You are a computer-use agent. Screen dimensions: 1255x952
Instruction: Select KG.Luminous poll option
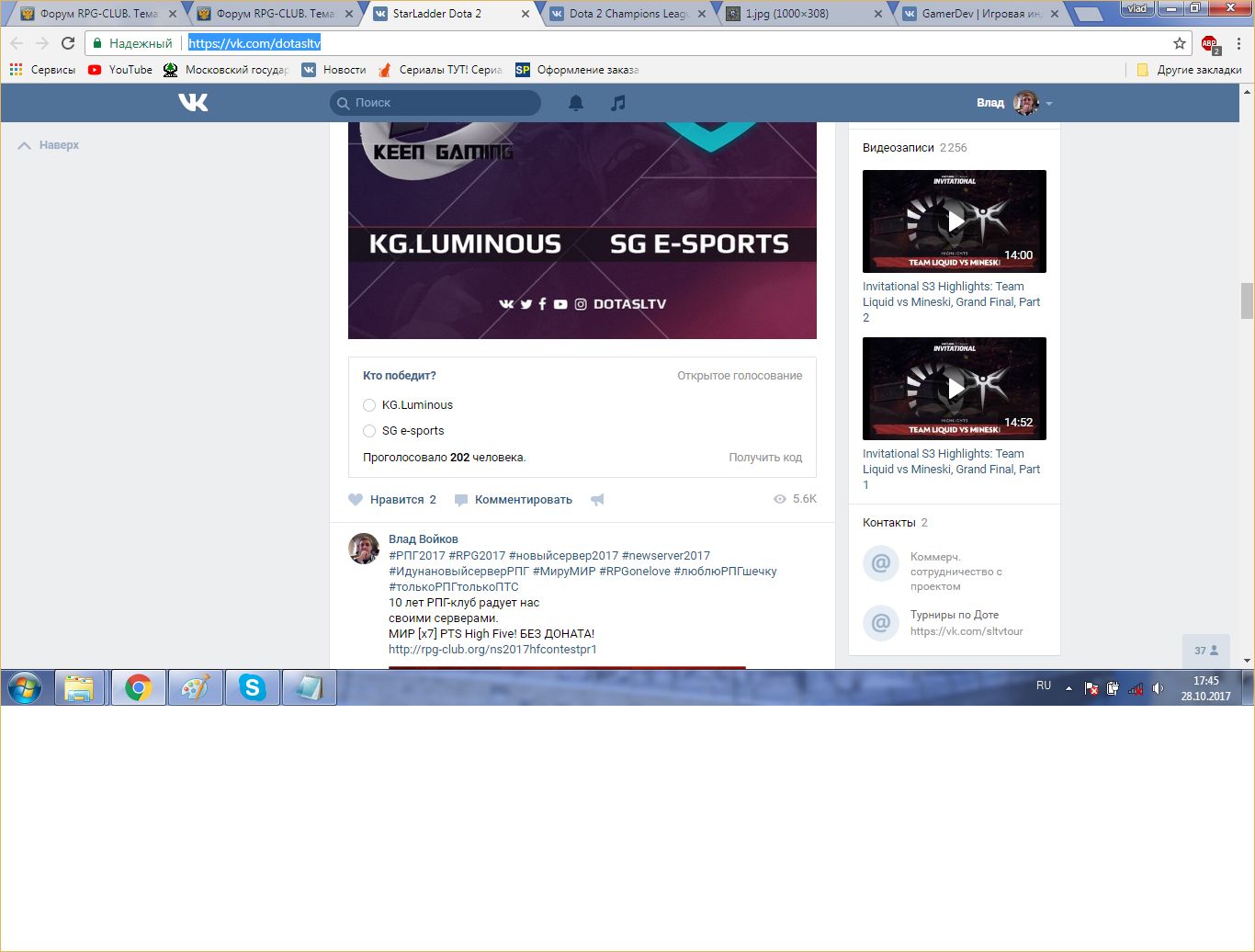pyautogui.click(x=369, y=405)
